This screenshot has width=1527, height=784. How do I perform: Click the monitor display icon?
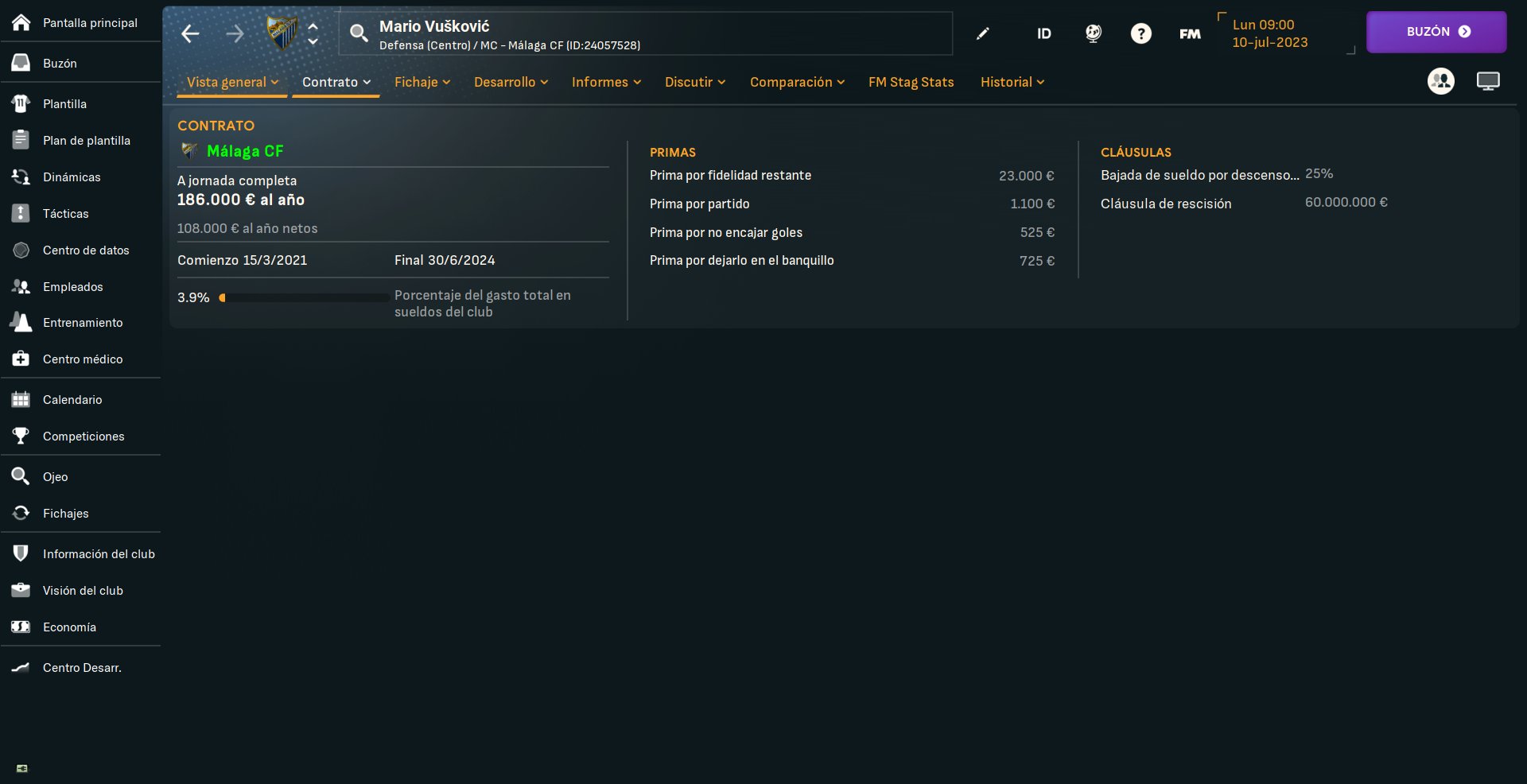(1488, 81)
